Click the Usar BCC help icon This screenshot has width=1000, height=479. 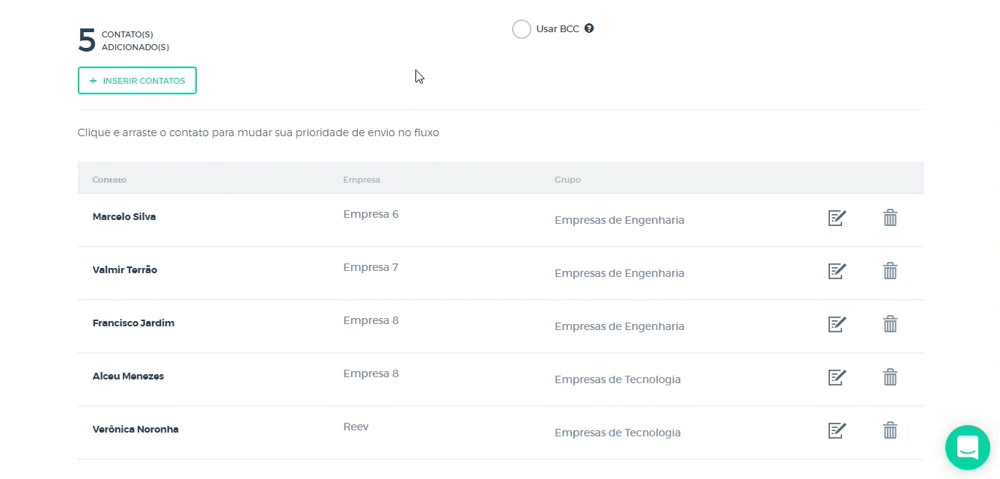tap(589, 29)
